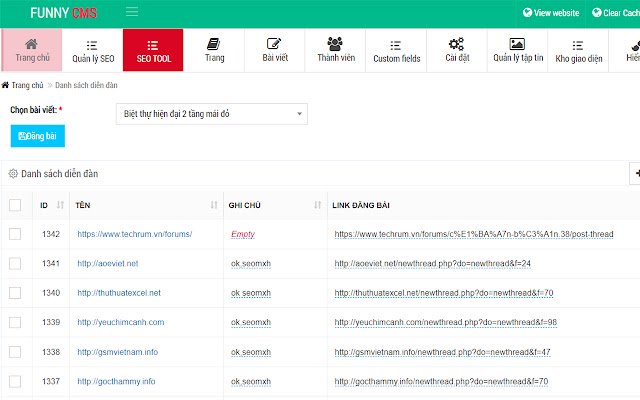Check the checkbox for row 1341
The image size is (640, 400).
[15, 263]
